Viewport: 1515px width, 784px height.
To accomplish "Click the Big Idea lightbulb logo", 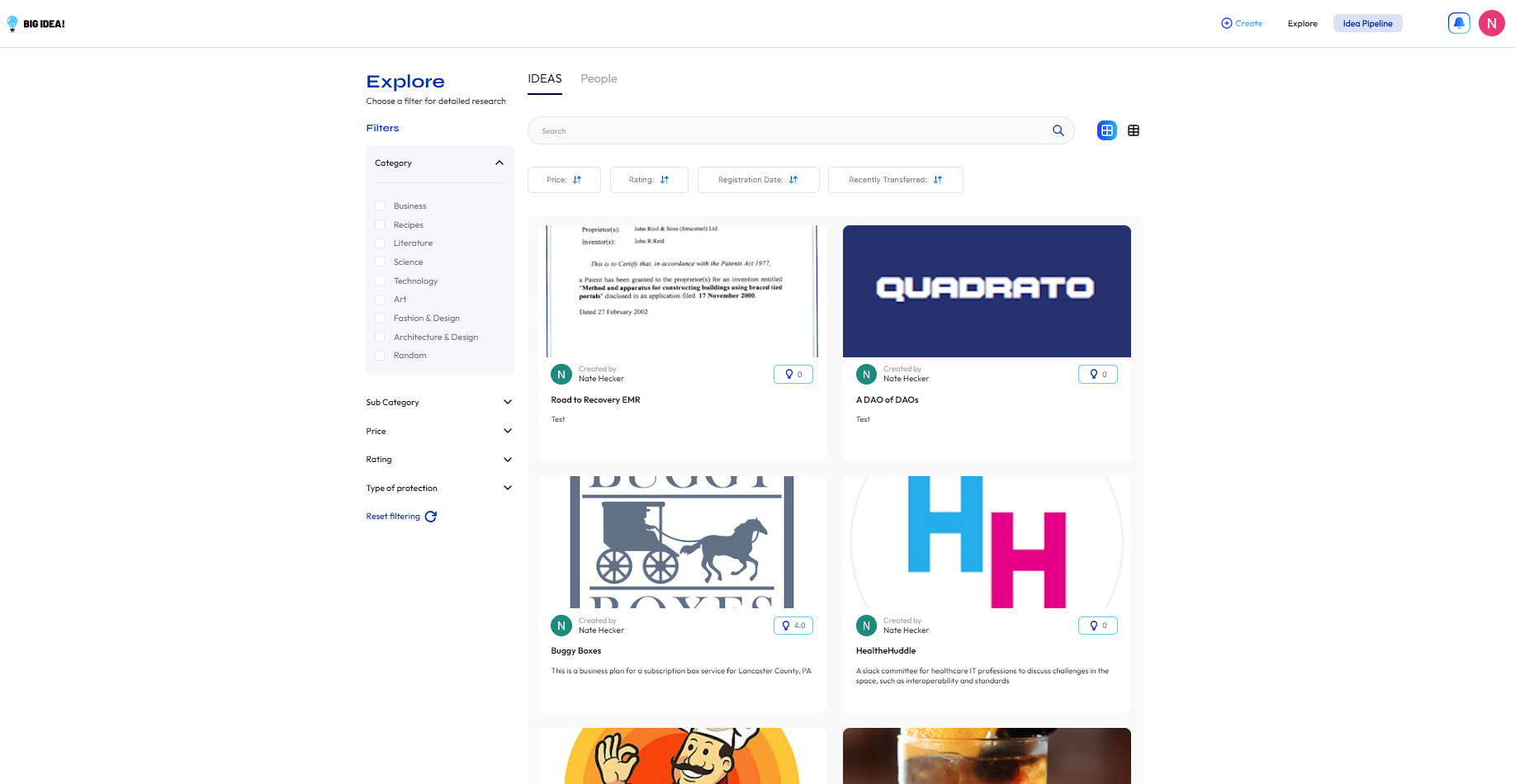I will click(x=12, y=23).
